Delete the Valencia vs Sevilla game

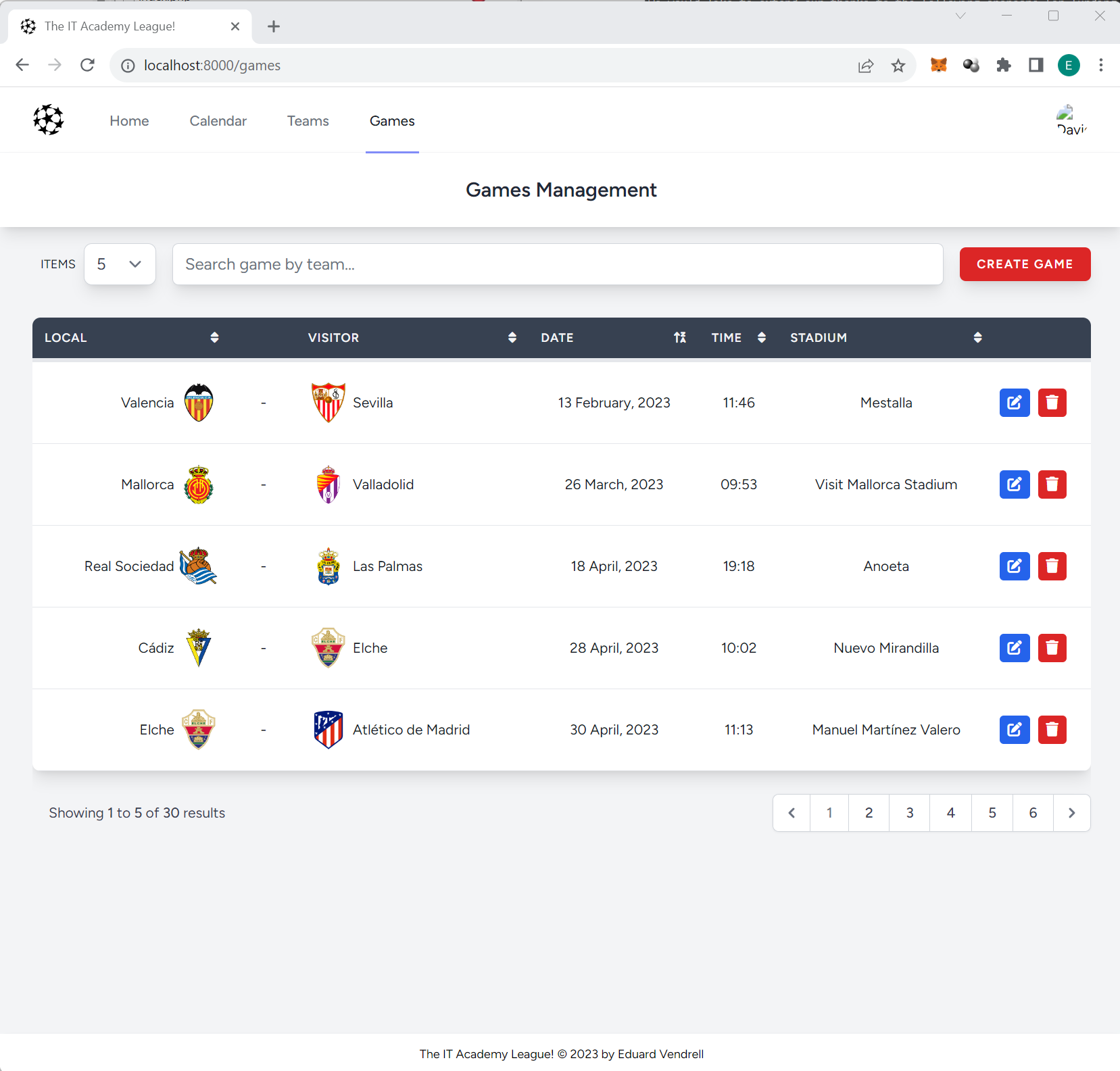(1052, 402)
